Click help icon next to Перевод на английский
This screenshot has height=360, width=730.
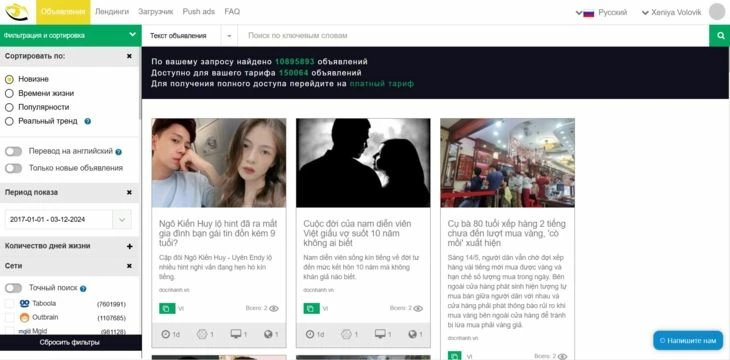(x=118, y=152)
